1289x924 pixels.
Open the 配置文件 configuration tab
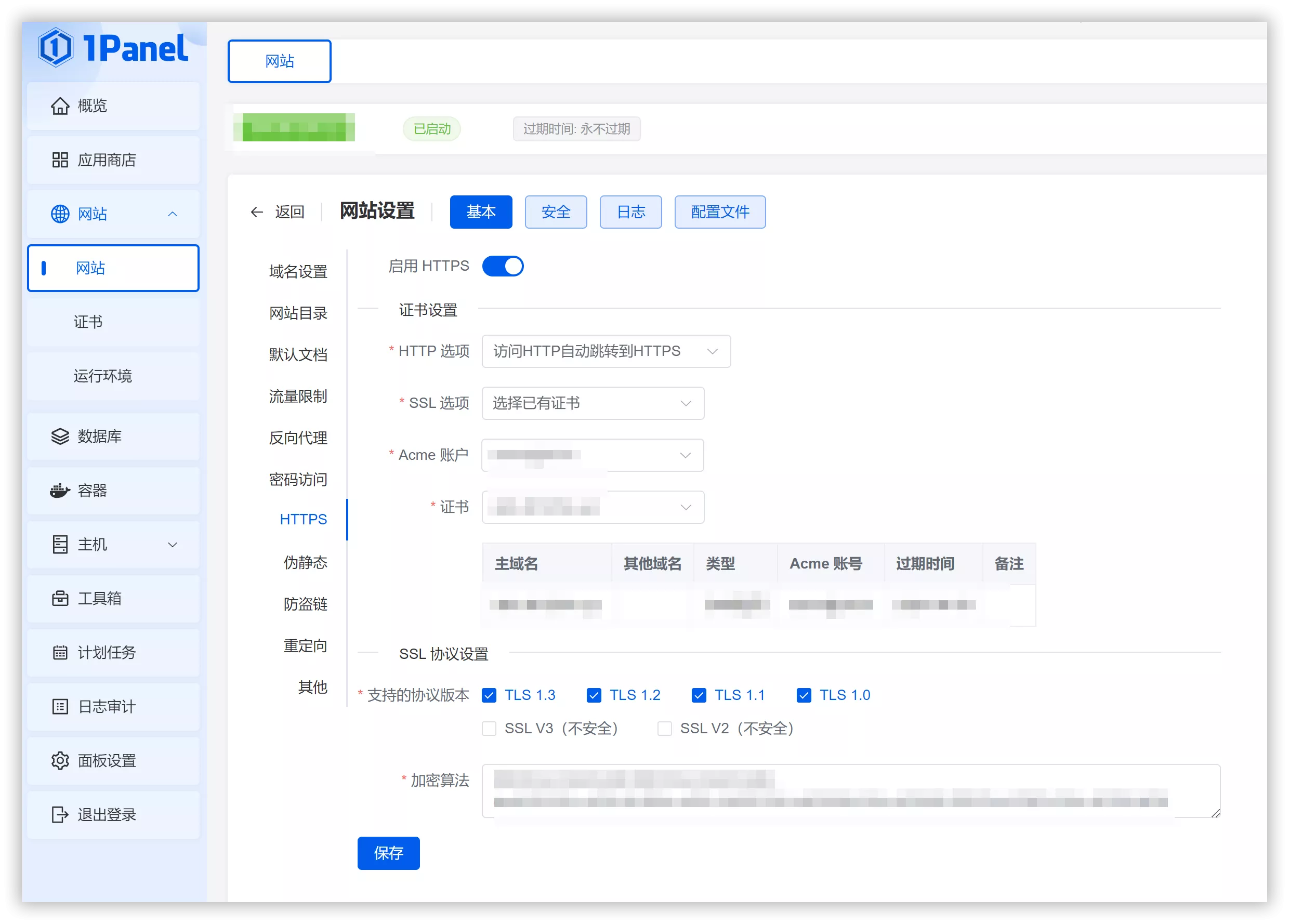click(x=719, y=212)
